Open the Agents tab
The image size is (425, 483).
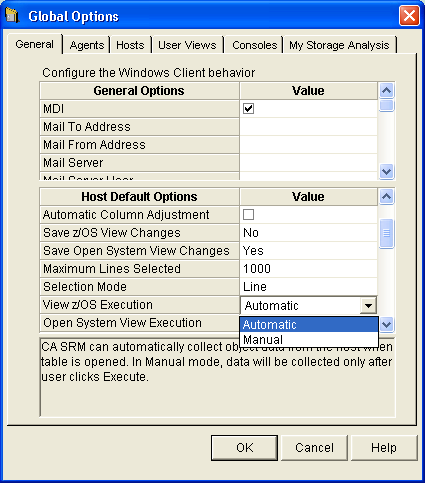tap(87, 45)
